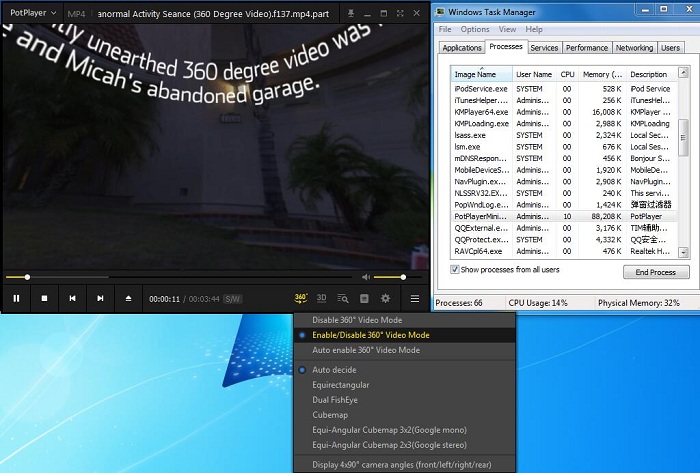Switch to the Users tab
700x473 pixels.
point(671,48)
